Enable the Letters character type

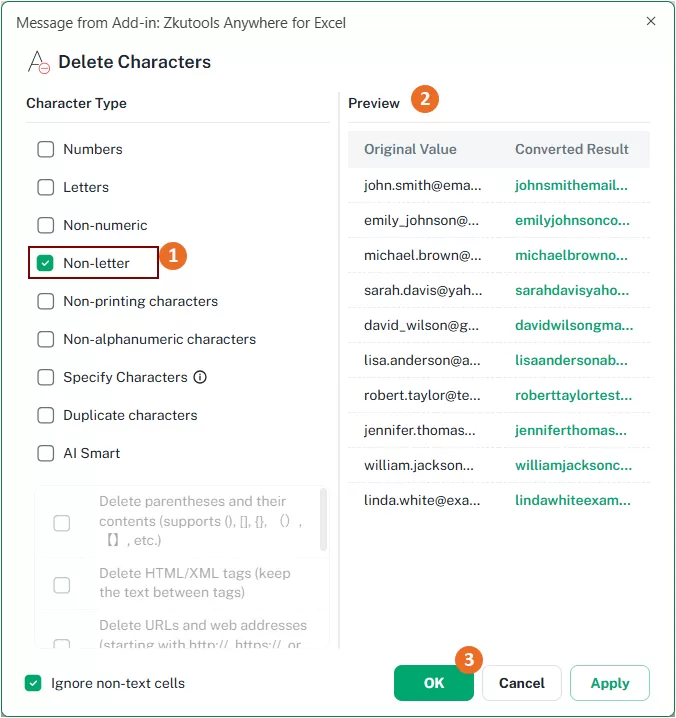pyautogui.click(x=46, y=187)
